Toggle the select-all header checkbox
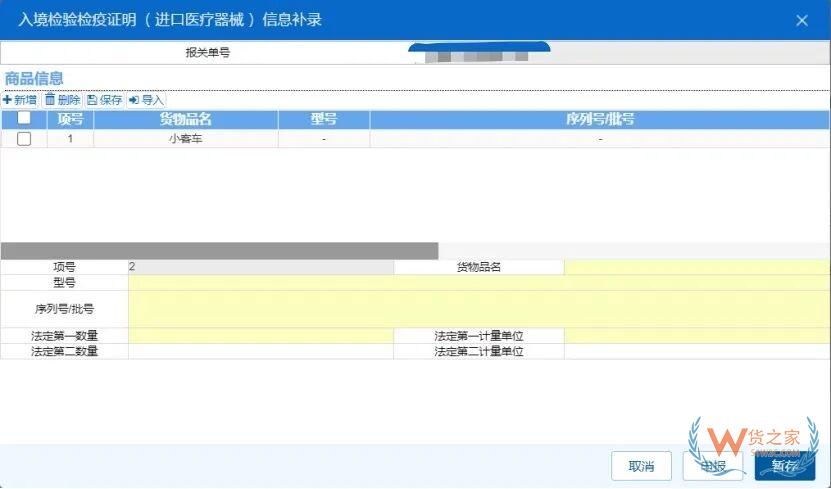Image resolution: width=831 pixels, height=489 pixels. (24, 118)
